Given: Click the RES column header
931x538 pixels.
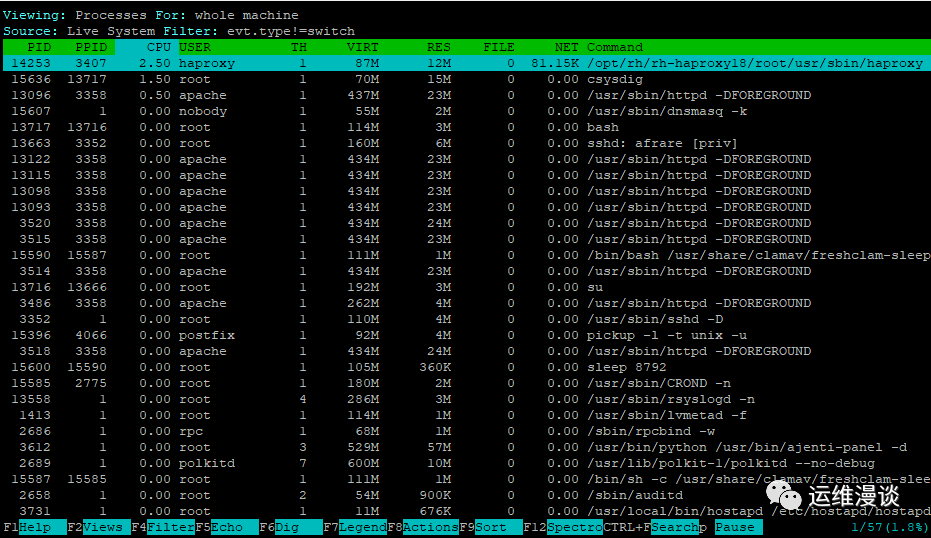Looking at the screenshot, I should 439,47.
